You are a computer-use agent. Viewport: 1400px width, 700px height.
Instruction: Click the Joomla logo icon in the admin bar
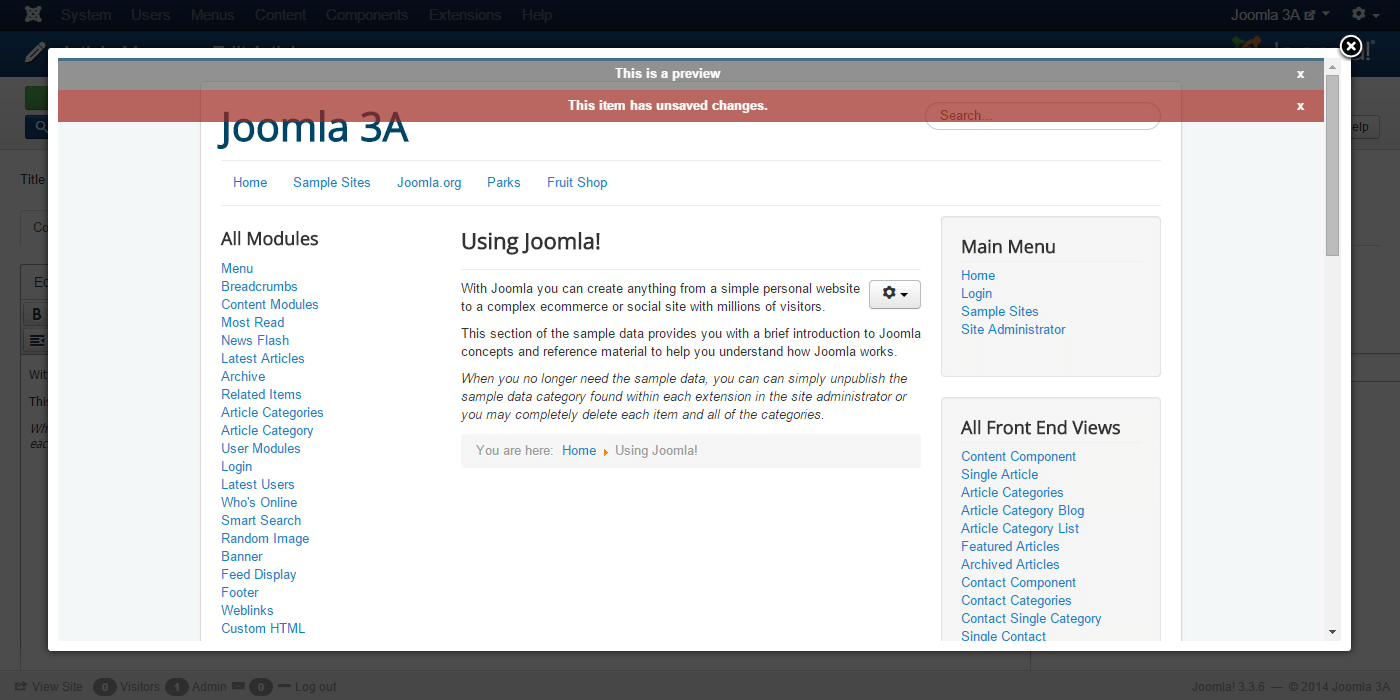(33, 15)
